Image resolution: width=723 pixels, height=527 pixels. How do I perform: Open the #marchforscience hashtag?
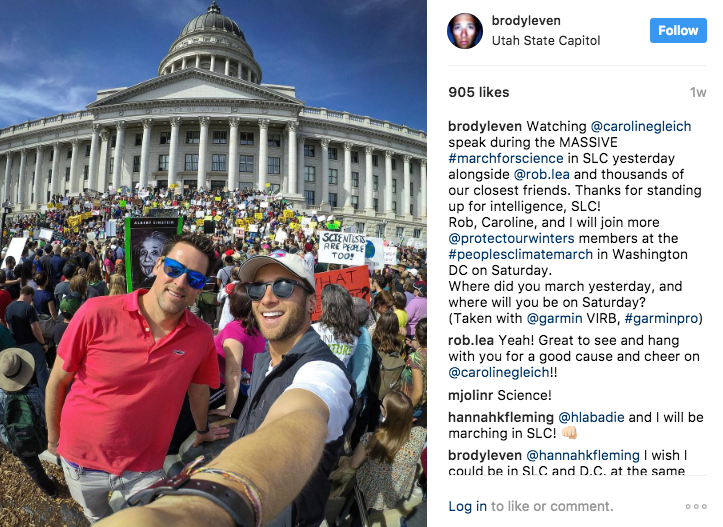click(x=506, y=158)
